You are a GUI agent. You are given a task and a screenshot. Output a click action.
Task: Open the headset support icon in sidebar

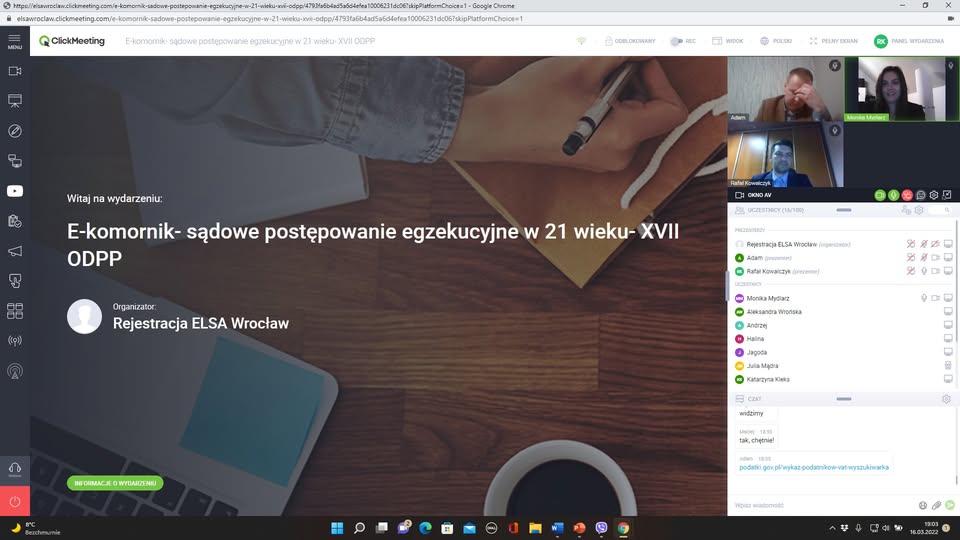pyautogui.click(x=15, y=470)
